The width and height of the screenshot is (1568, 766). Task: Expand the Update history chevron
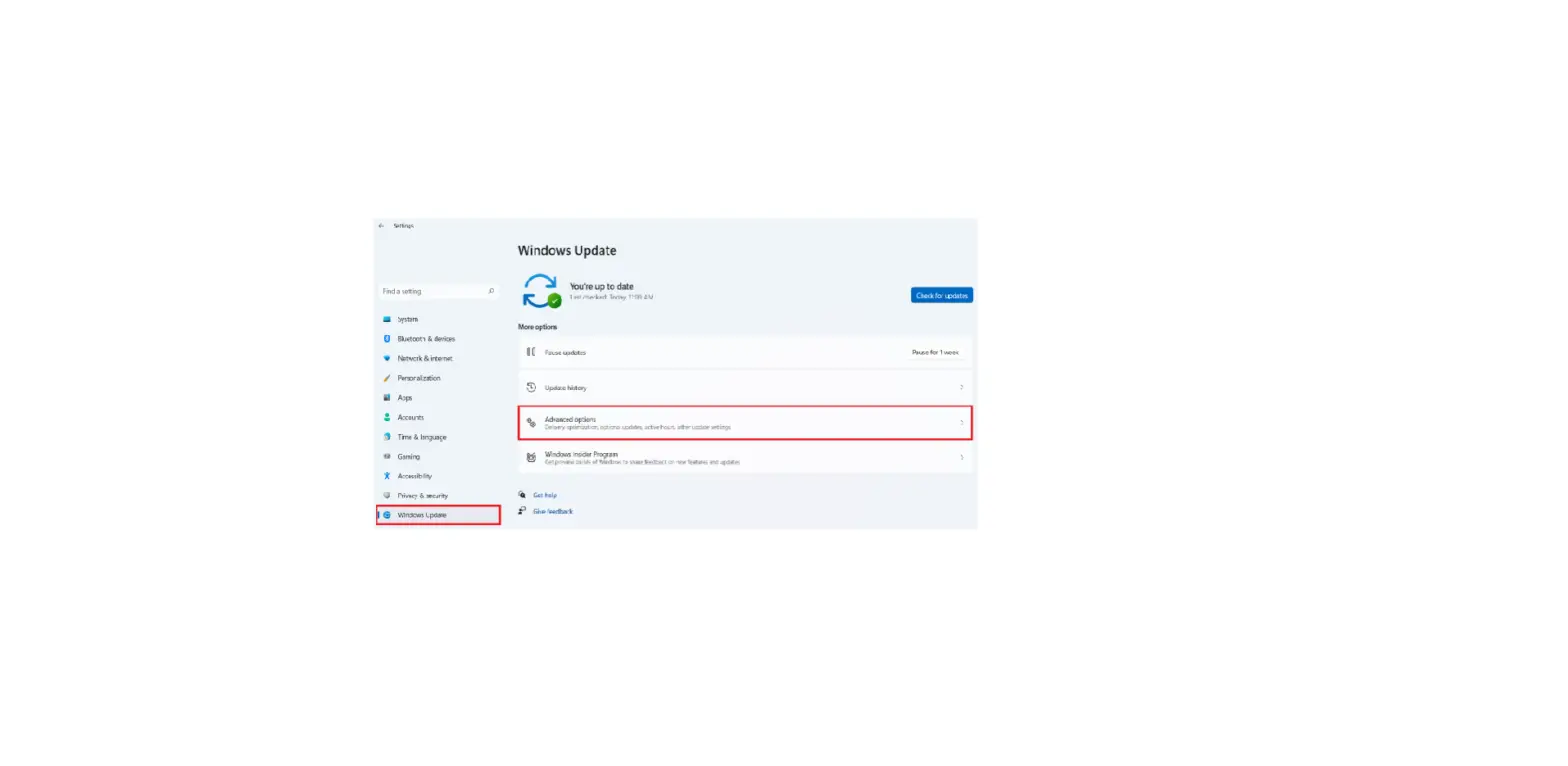(961, 387)
